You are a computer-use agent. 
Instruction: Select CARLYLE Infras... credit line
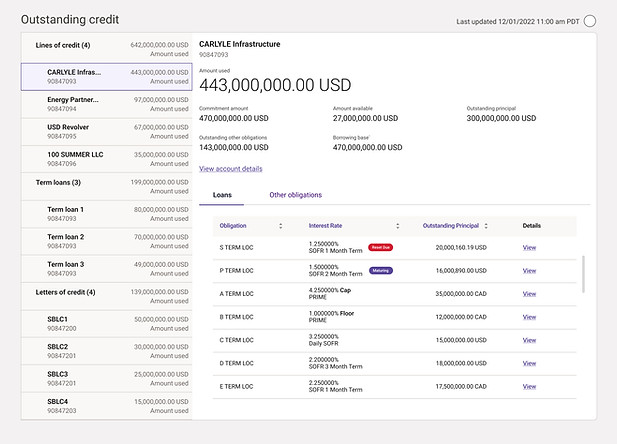107,77
